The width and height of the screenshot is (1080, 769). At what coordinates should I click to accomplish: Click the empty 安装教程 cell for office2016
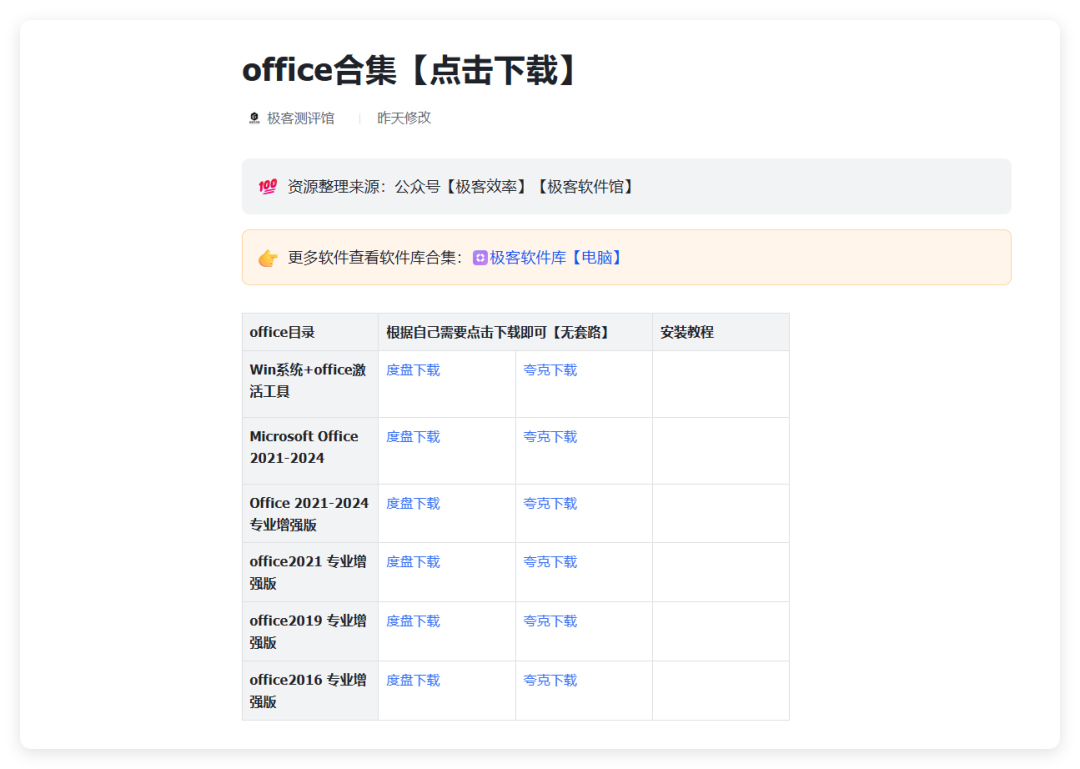[x=720, y=691]
